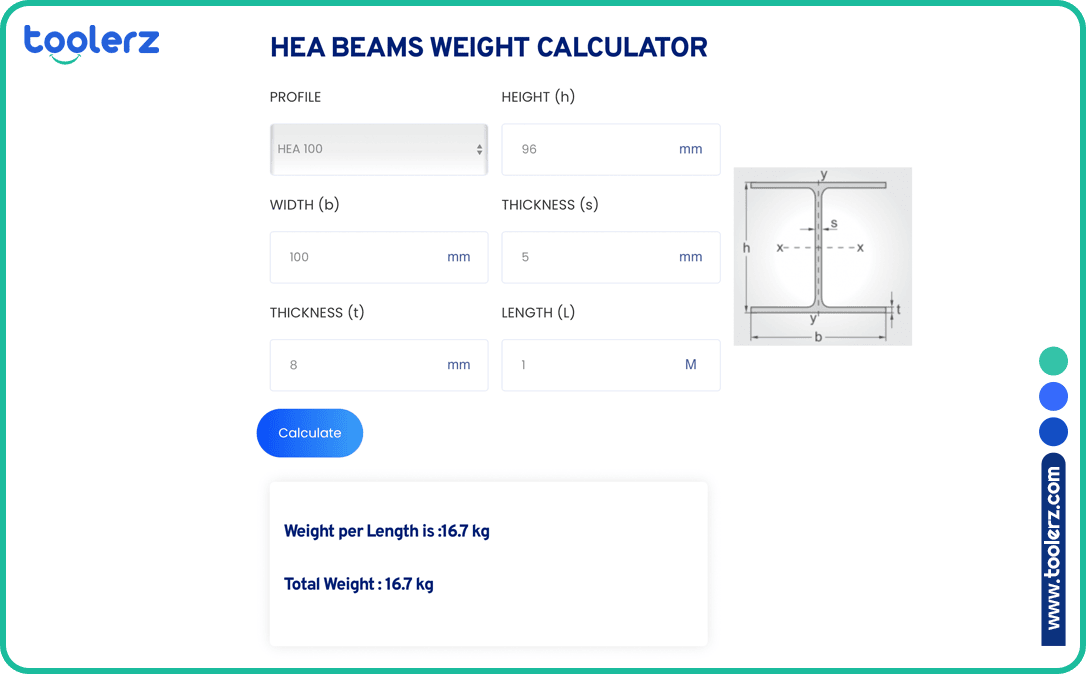Select the teal circle icon on right edge

coord(1053,361)
